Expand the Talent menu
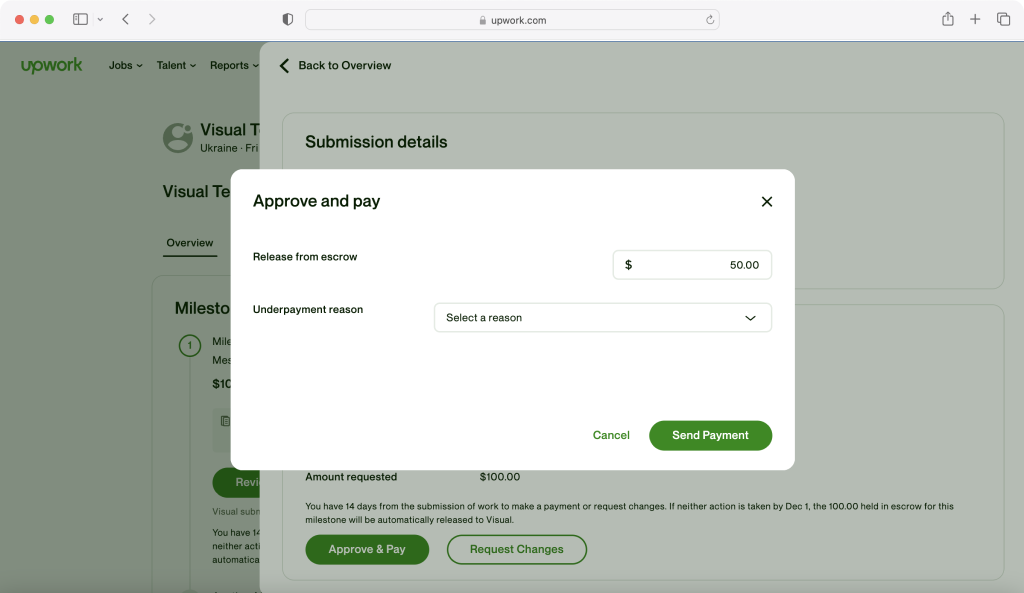 click(x=176, y=66)
